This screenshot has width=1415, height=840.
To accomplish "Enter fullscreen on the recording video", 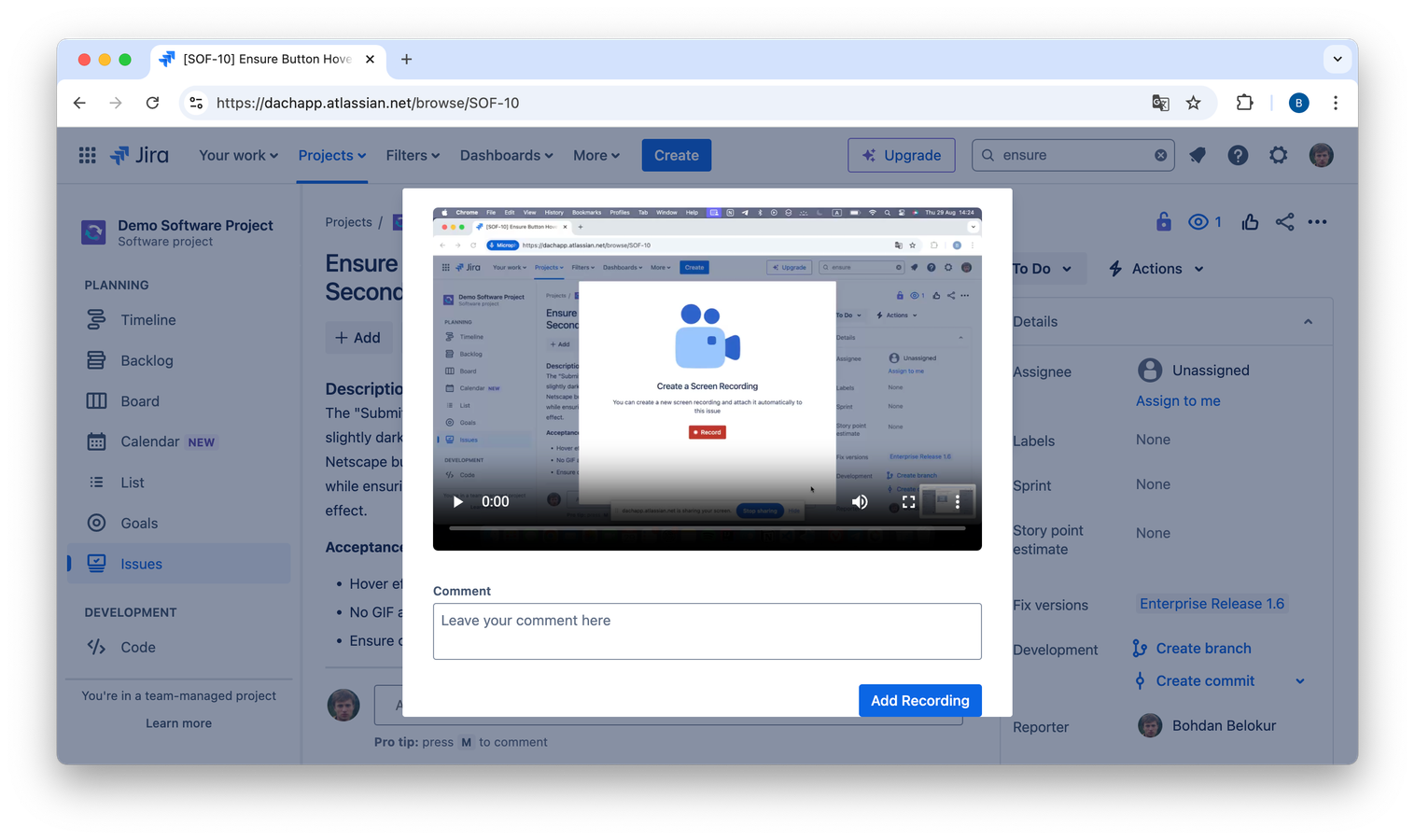I will [908, 502].
